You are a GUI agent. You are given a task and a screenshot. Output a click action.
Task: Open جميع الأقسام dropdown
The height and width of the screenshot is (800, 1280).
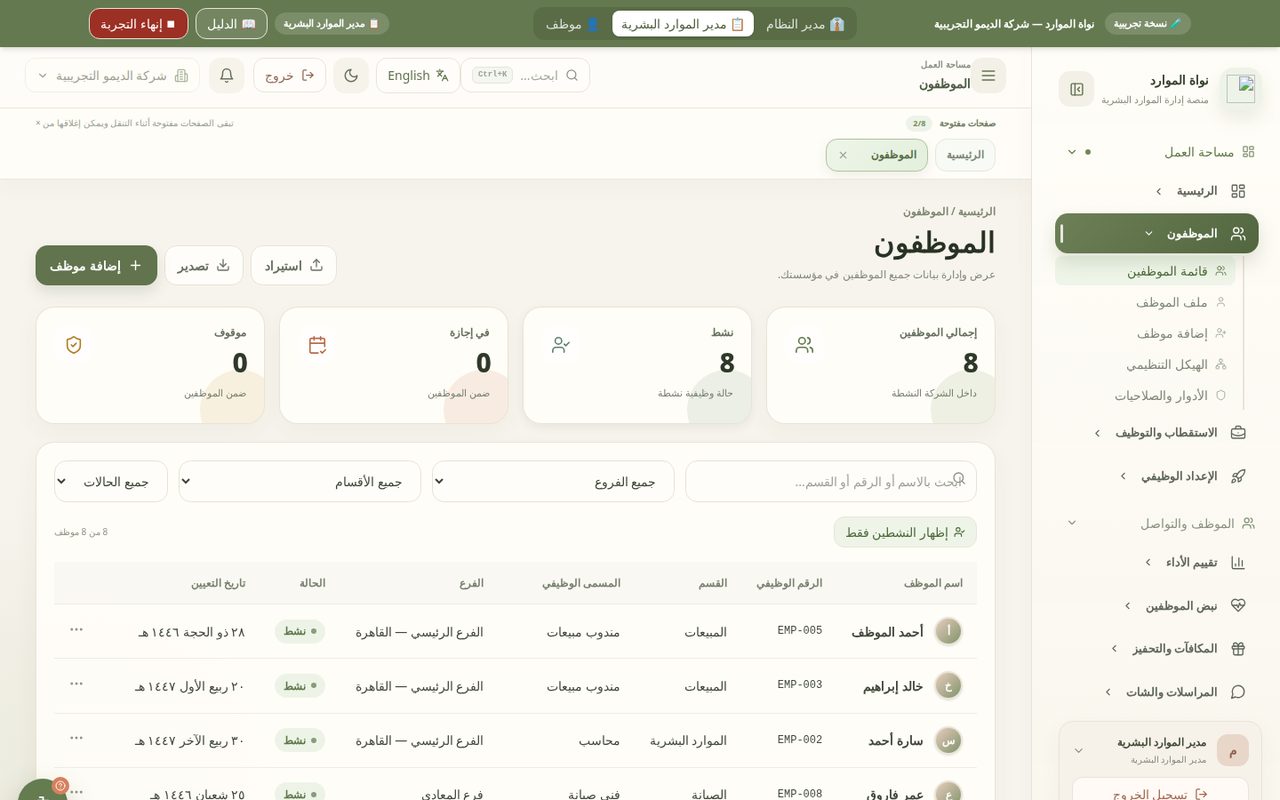(300, 481)
